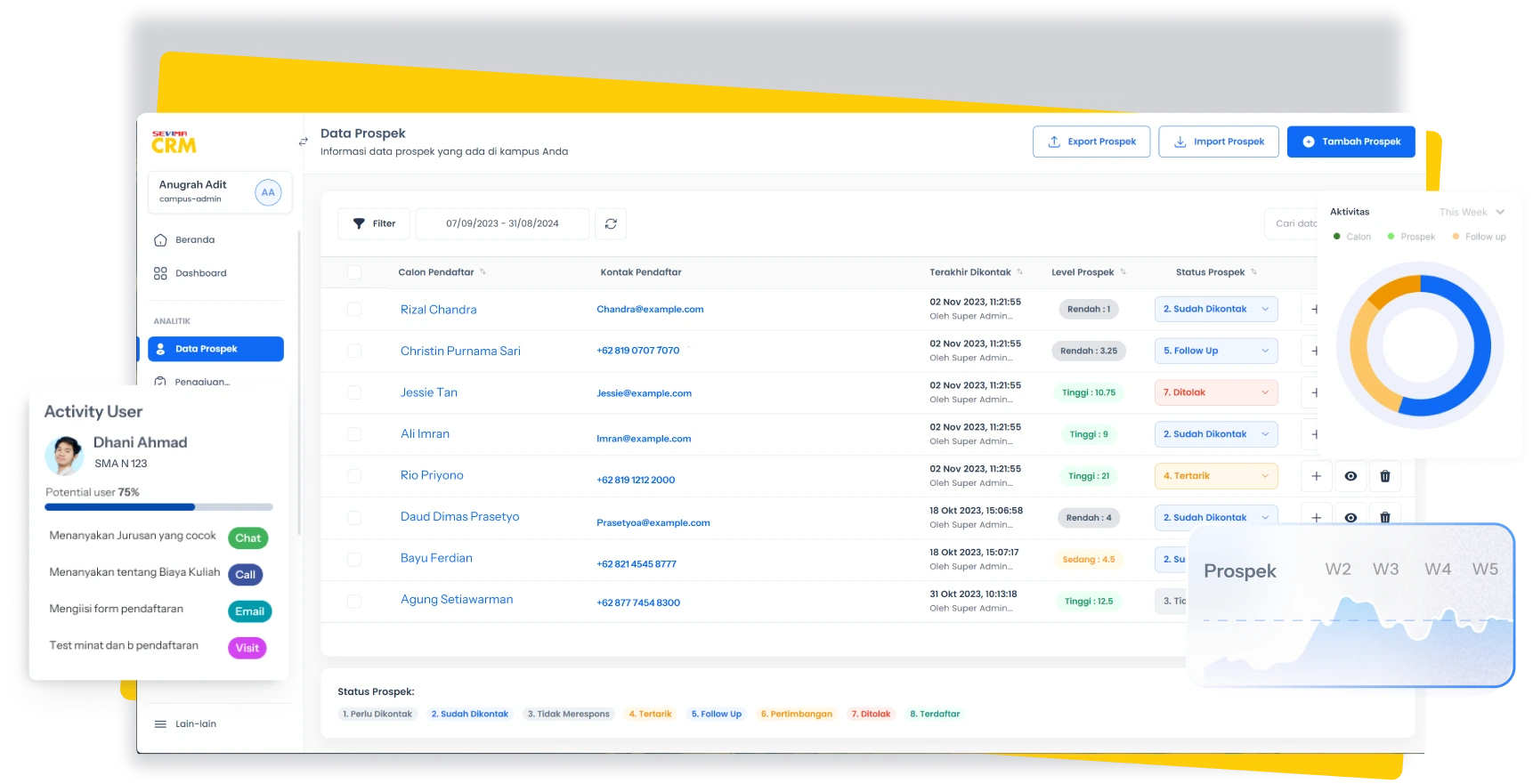Viewport: 1533px width, 784px height.
Task: Sort by the Terakhir Dikontak column
Action: click(1020, 272)
